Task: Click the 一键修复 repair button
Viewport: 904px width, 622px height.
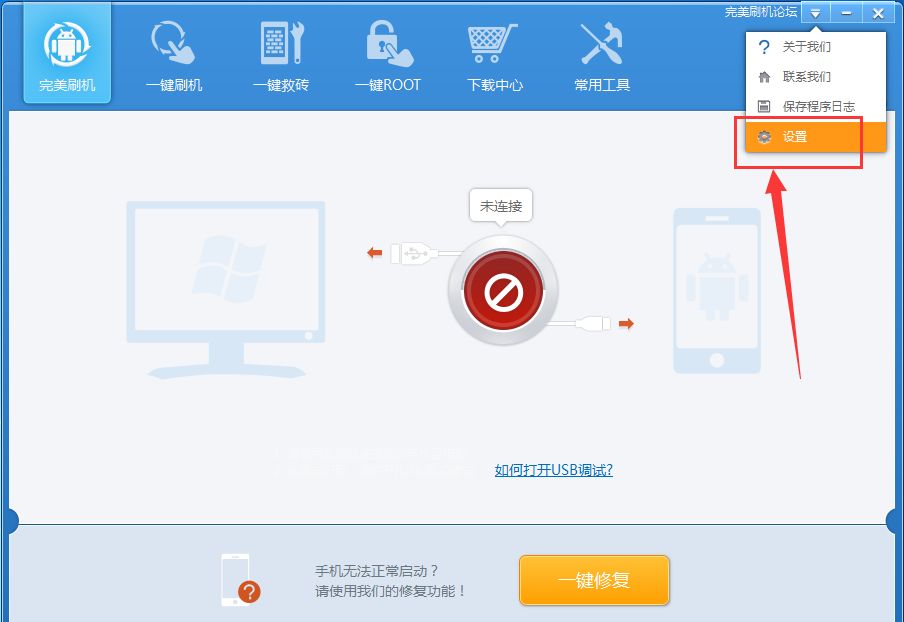Action: pyautogui.click(x=594, y=580)
